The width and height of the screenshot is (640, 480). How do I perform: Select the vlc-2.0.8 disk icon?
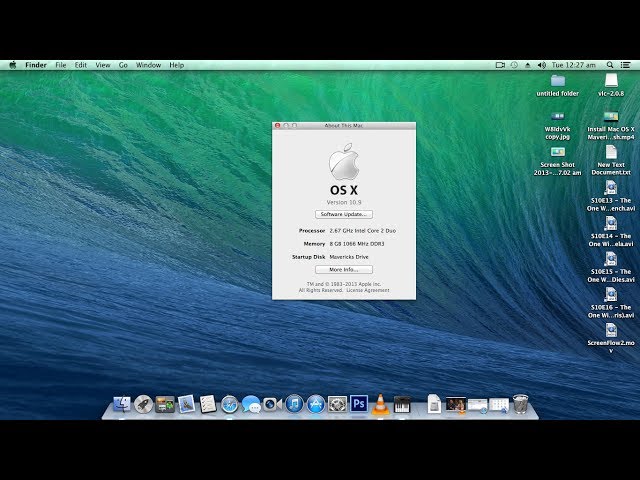[611, 85]
